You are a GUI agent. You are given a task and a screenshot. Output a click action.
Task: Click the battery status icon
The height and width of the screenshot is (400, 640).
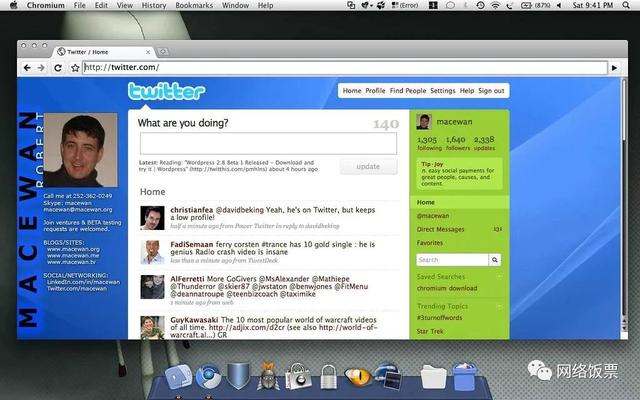[526, 5]
